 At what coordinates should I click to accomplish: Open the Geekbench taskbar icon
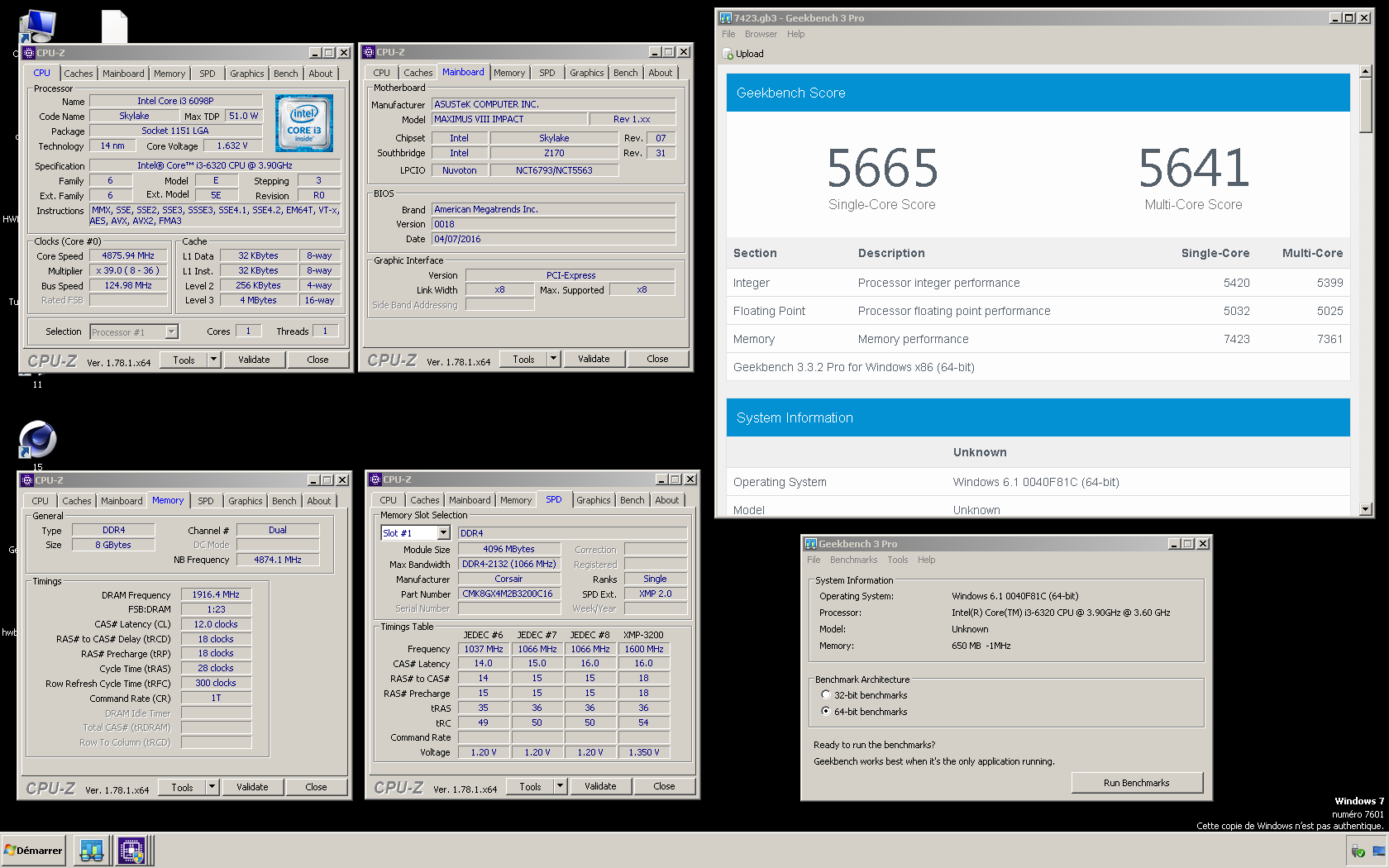[92, 850]
